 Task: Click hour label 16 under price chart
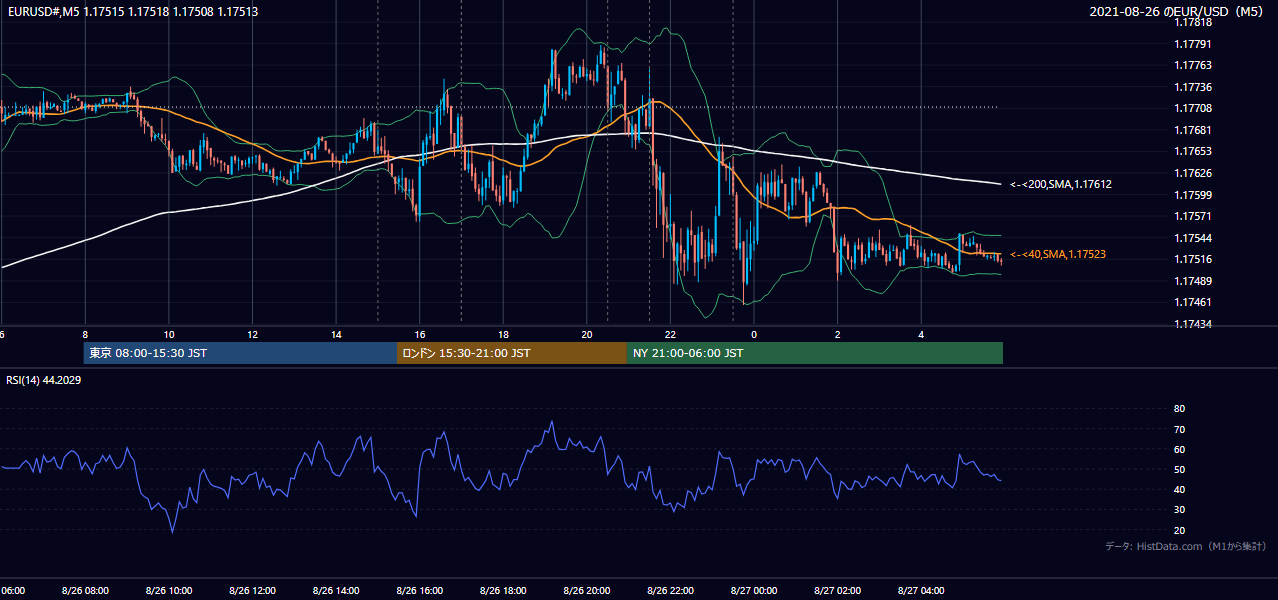click(420, 334)
